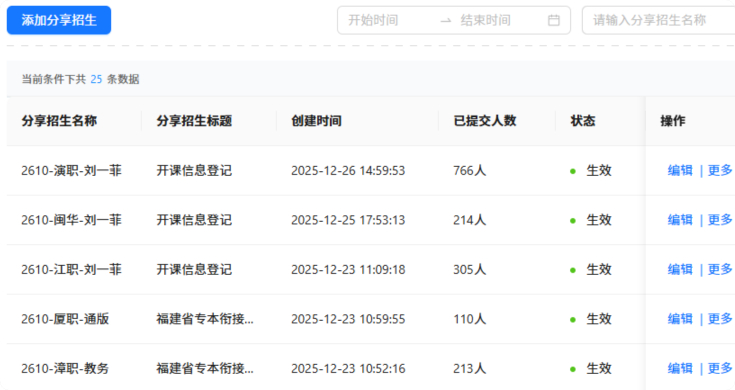Click the name cell 2610-演职-刘一菲
735x390 pixels.
[71, 170]
